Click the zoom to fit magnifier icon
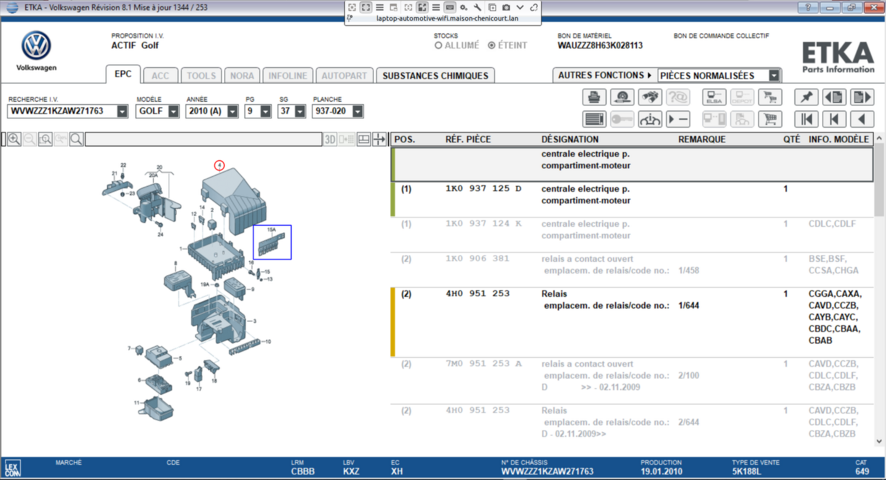 [x=45, y=139]
